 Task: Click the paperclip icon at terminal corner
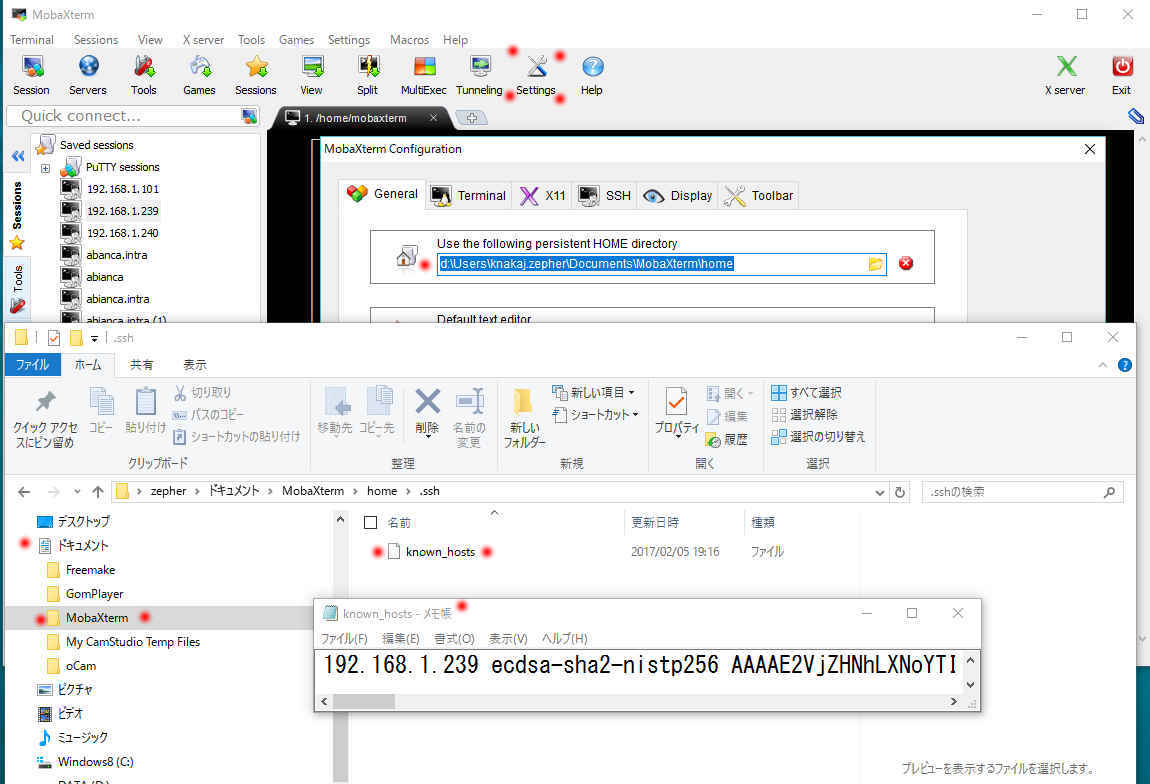[x=1135, y=116]
